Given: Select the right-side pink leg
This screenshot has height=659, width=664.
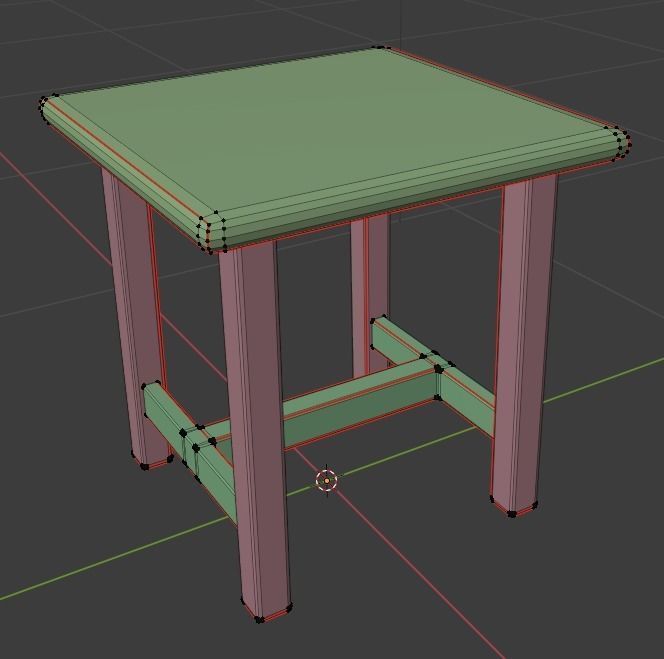Looking at the screenshot, I should point(523,343).
